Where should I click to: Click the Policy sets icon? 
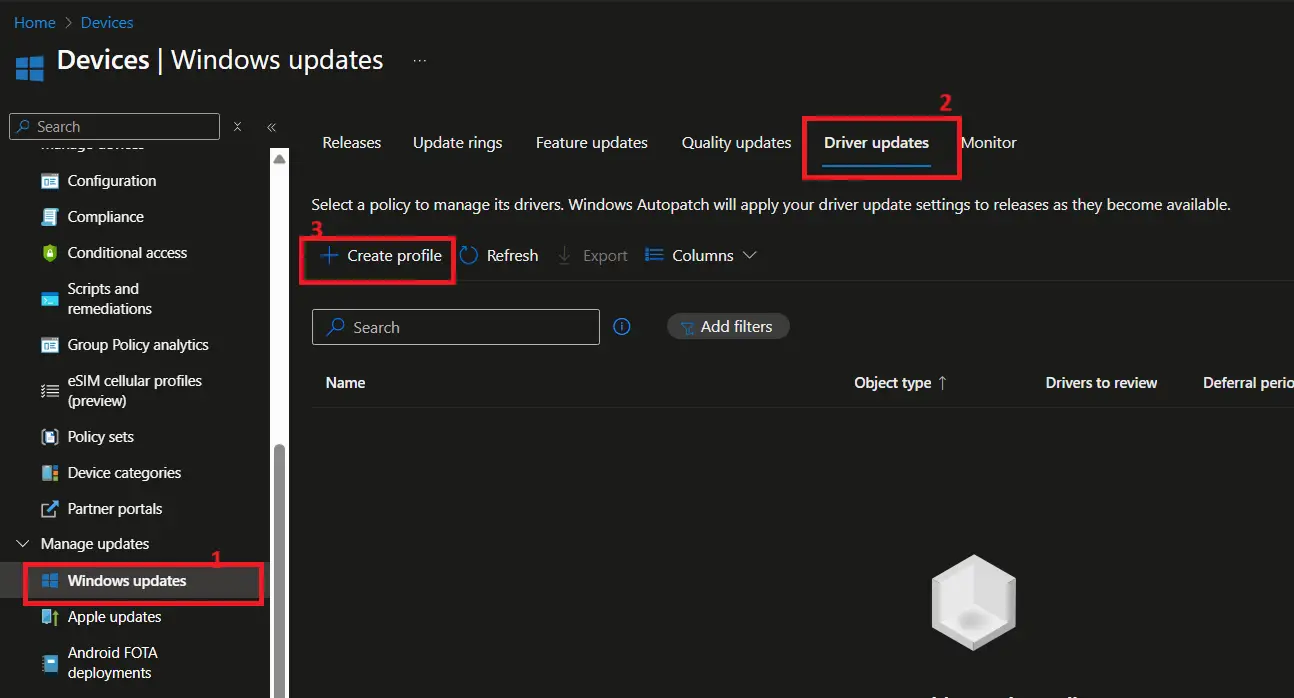click(x=50, y=437)
